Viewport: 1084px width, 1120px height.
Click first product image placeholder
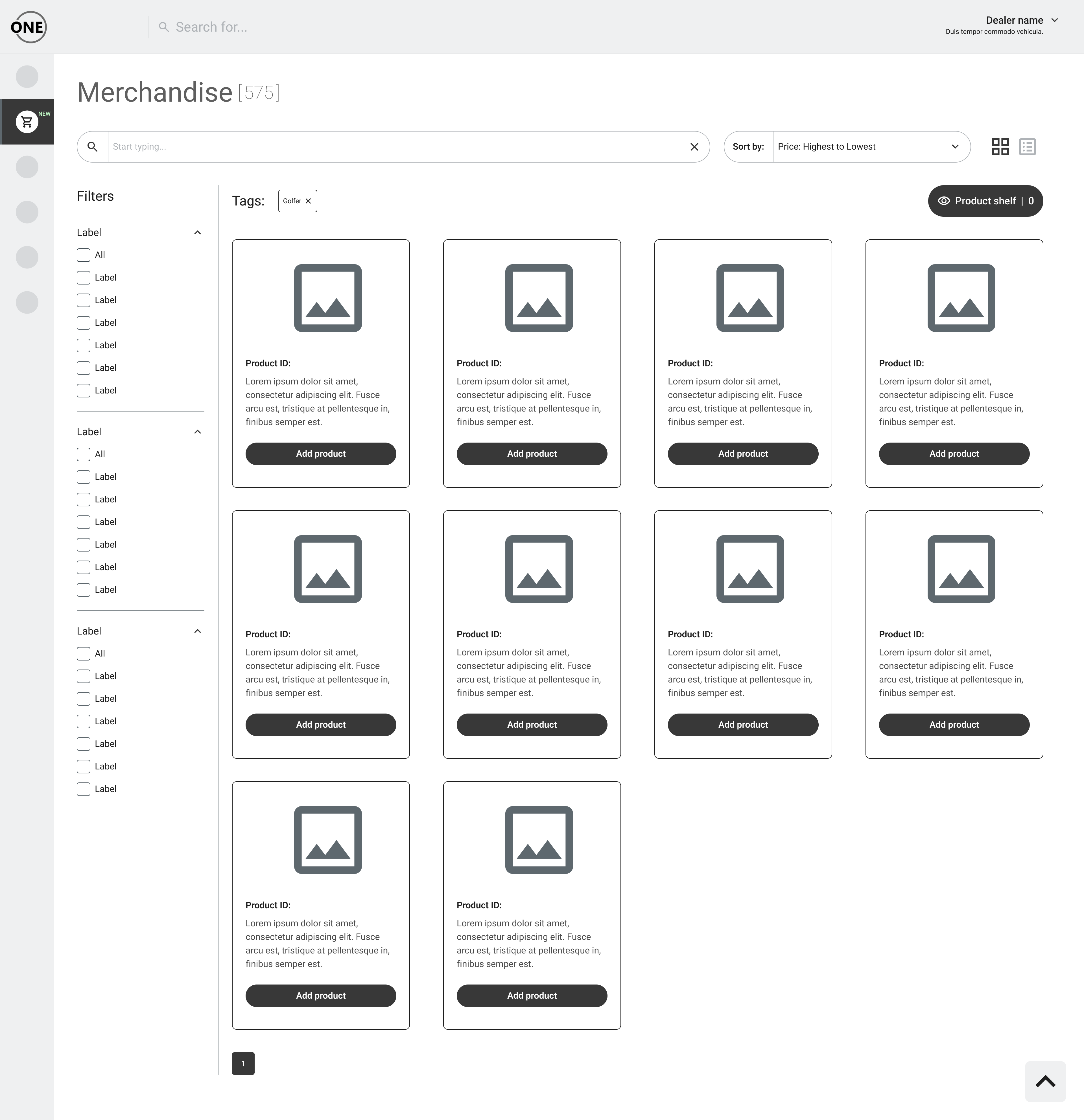pos(327,298)
